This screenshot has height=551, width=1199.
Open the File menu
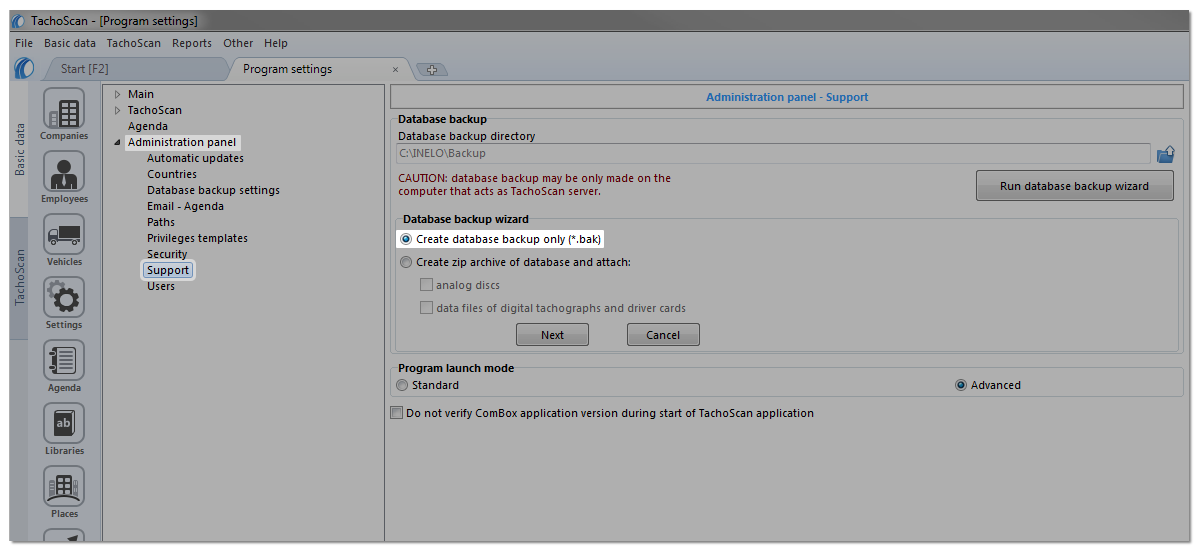pyautogui.click(x=24, y=43)
